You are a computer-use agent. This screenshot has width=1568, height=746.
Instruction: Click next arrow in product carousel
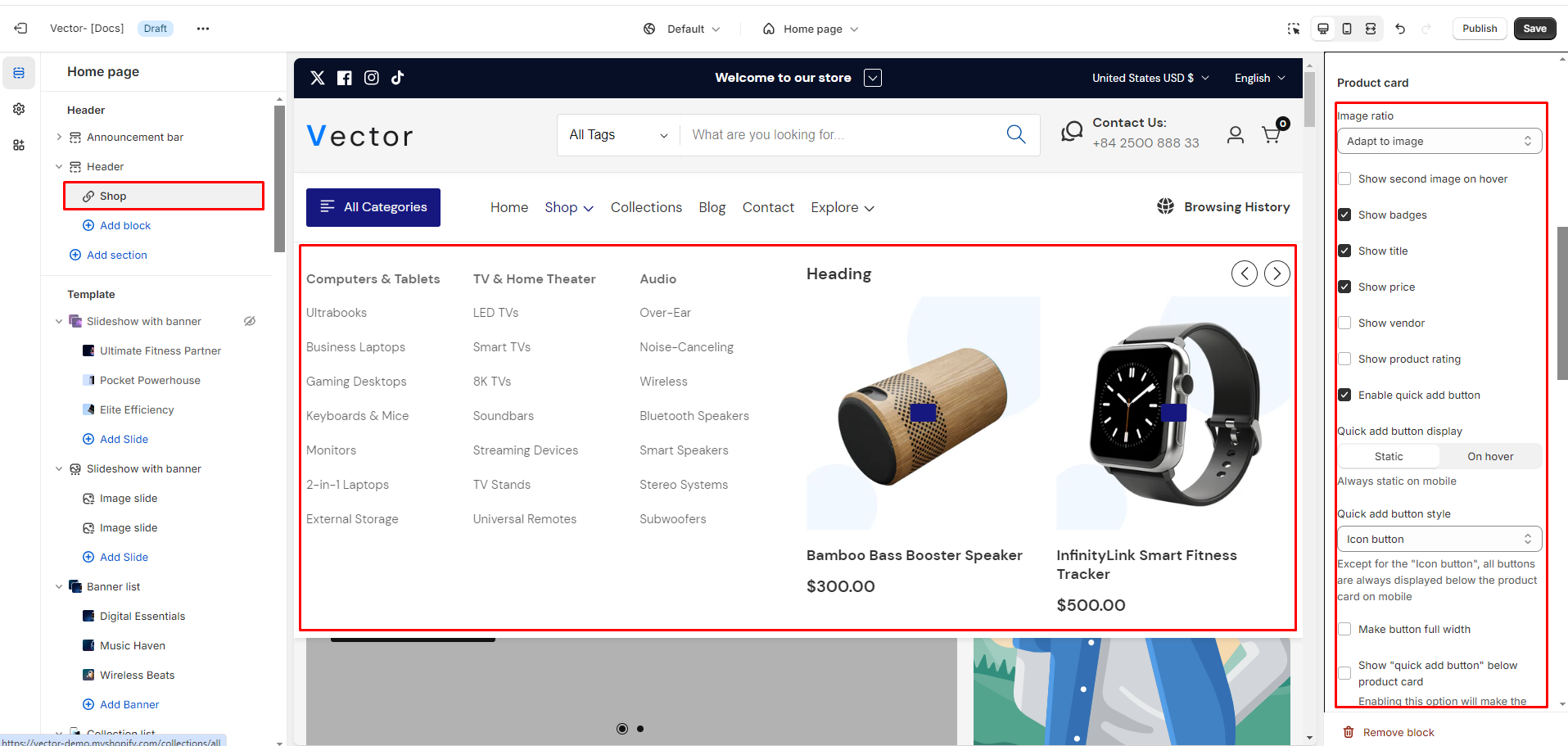pos(1277,274)
